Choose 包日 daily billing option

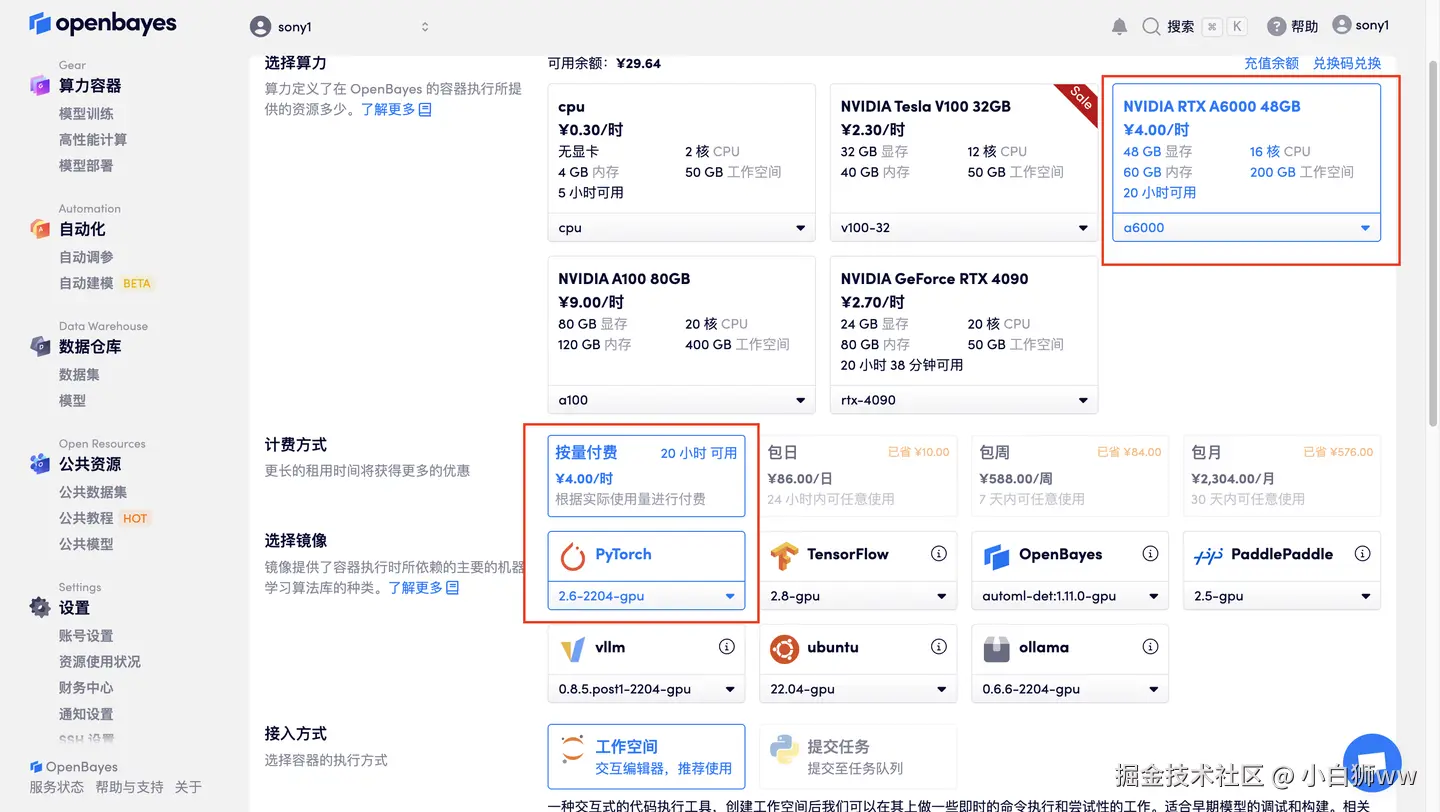pos(858,475)
